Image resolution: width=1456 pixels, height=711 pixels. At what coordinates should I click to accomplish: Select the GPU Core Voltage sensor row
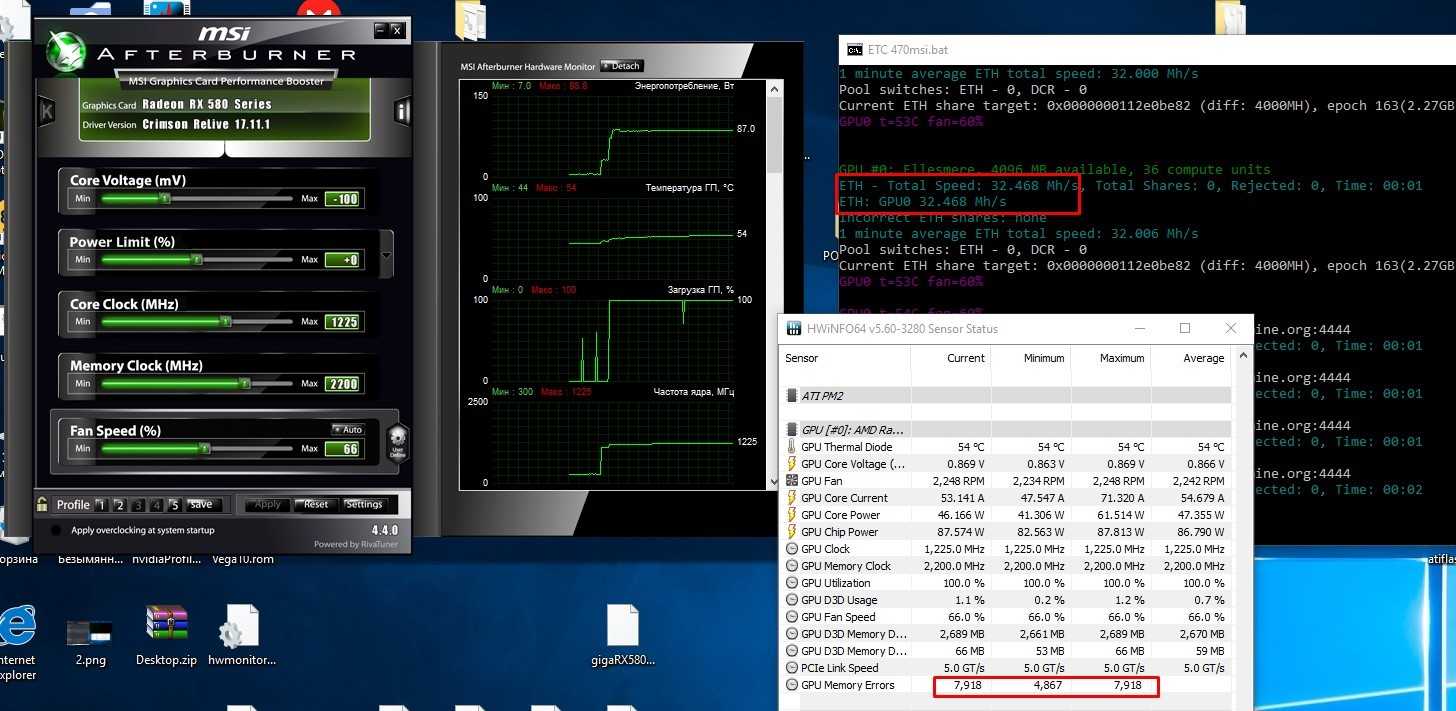[1007, 464]
